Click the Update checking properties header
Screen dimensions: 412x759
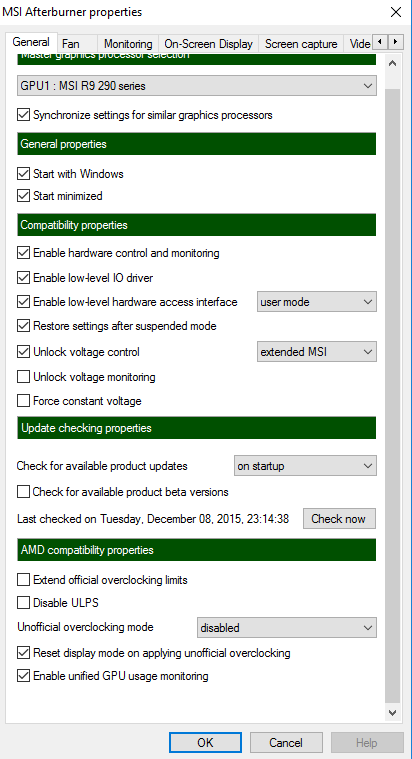point(197,428)
